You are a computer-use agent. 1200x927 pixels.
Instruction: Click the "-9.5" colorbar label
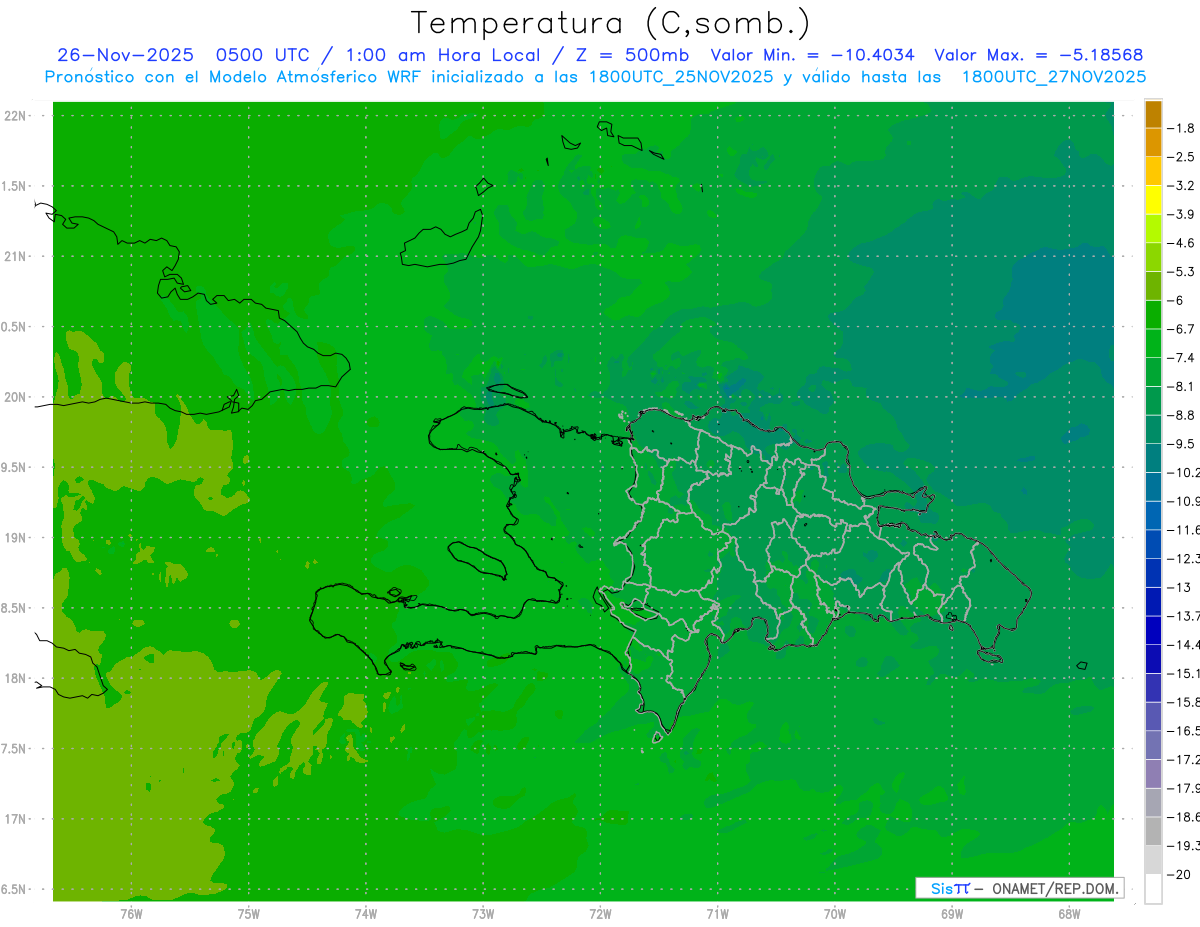point(1181,443)
